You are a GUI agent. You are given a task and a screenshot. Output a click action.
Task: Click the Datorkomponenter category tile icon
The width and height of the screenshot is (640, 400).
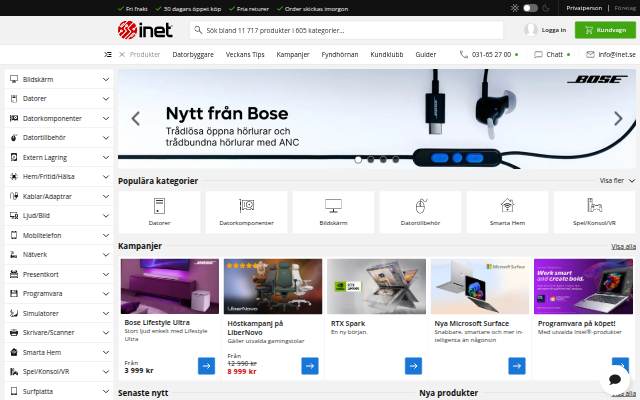pos(247,205)
